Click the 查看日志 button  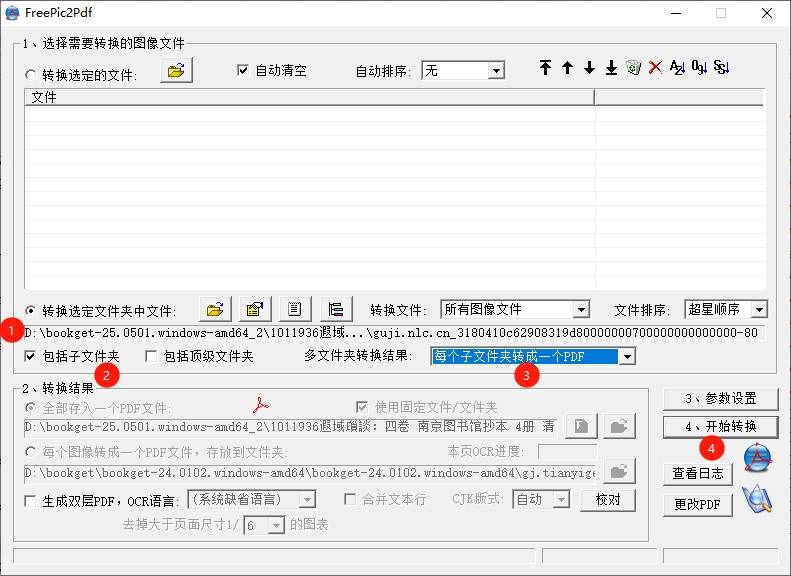coord(697,474)
